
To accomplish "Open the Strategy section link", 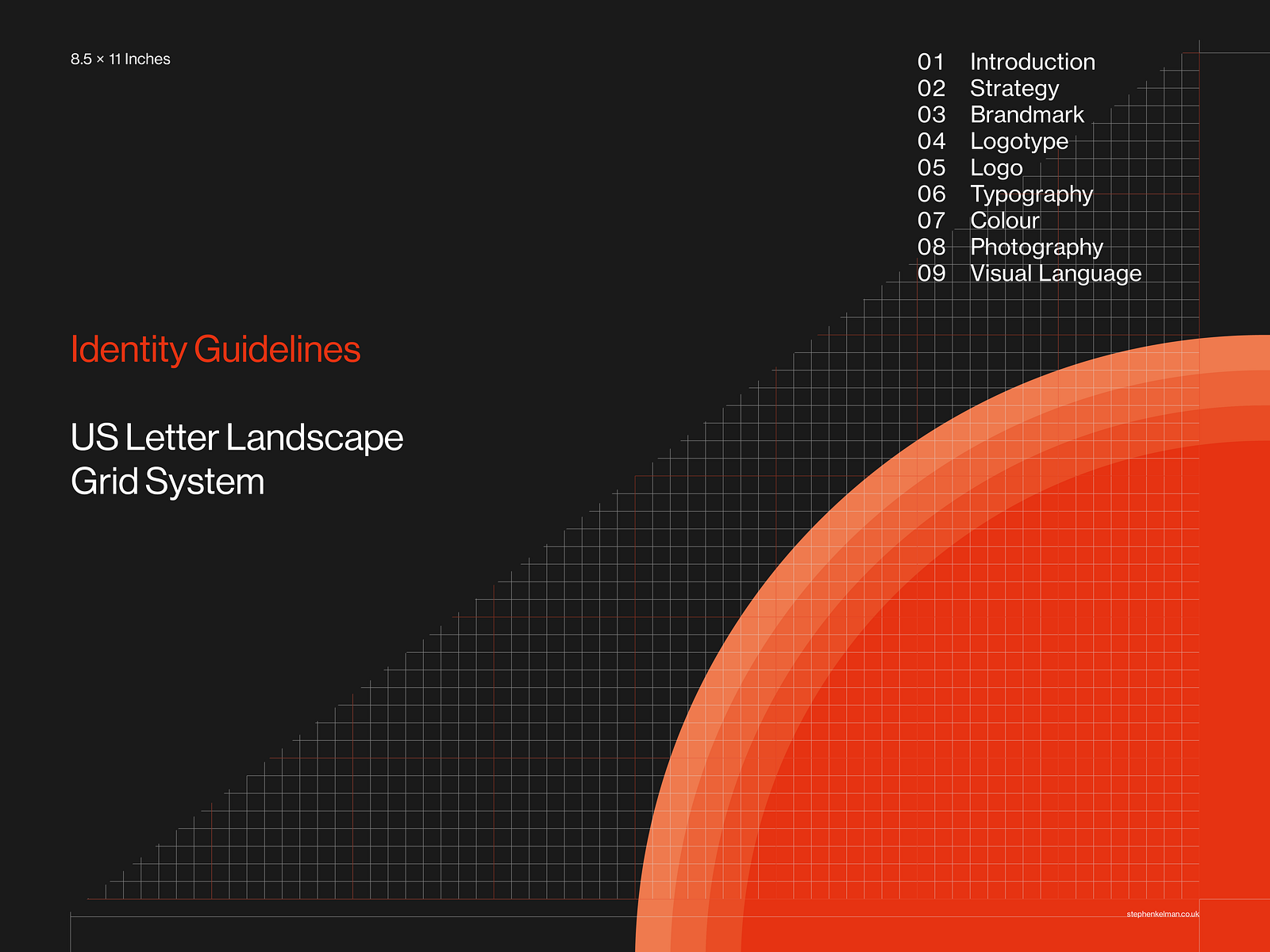I will point(1013,88).
